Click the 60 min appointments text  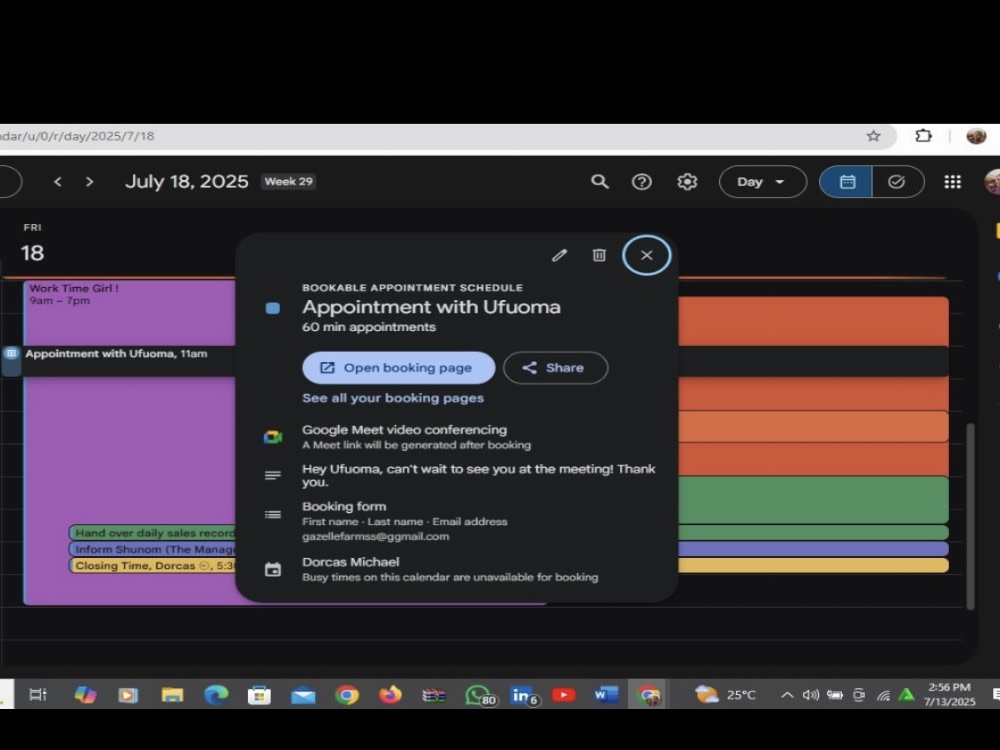coord(369,327)
